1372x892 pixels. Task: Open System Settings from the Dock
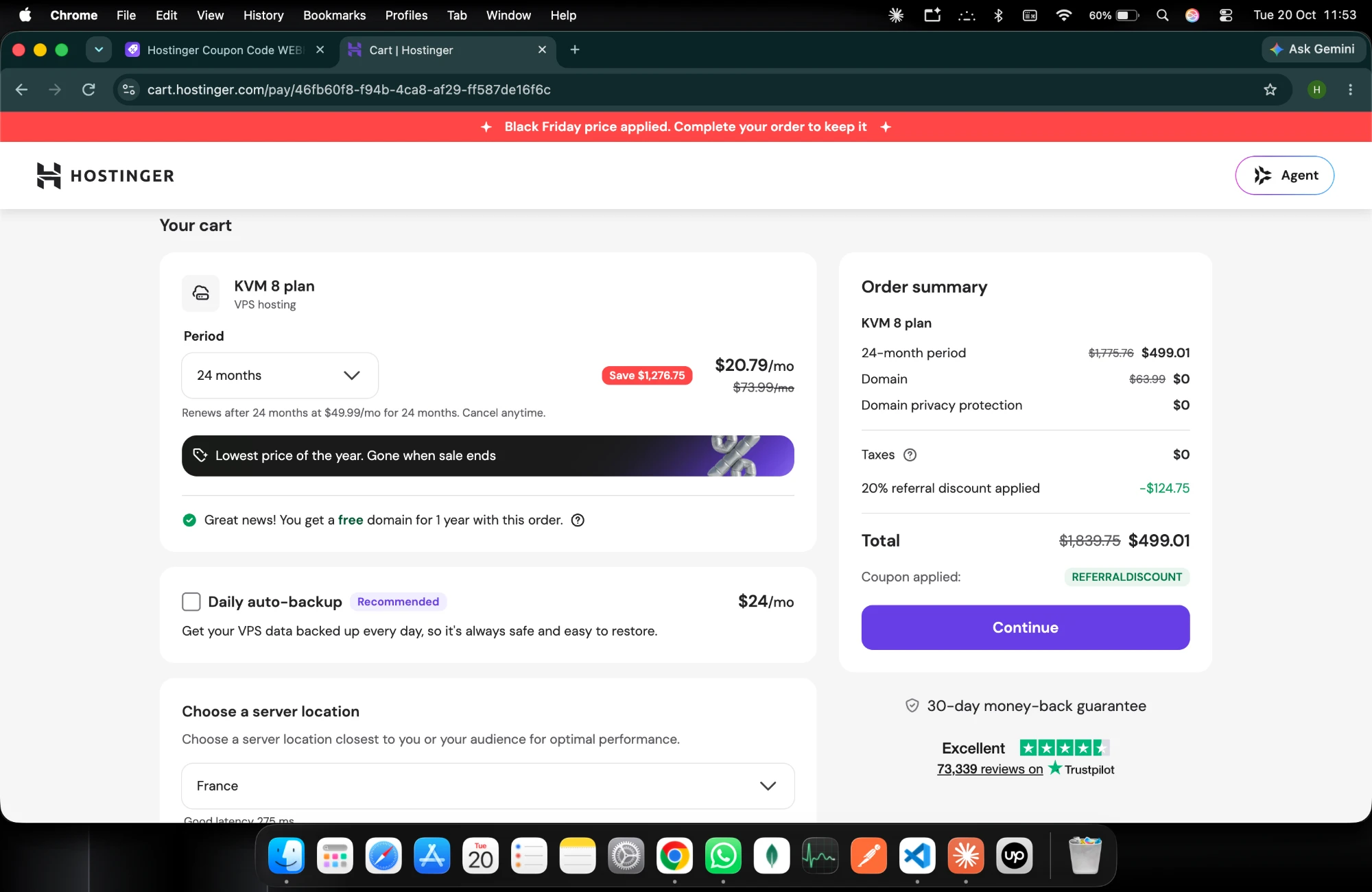tap(626, 856)
